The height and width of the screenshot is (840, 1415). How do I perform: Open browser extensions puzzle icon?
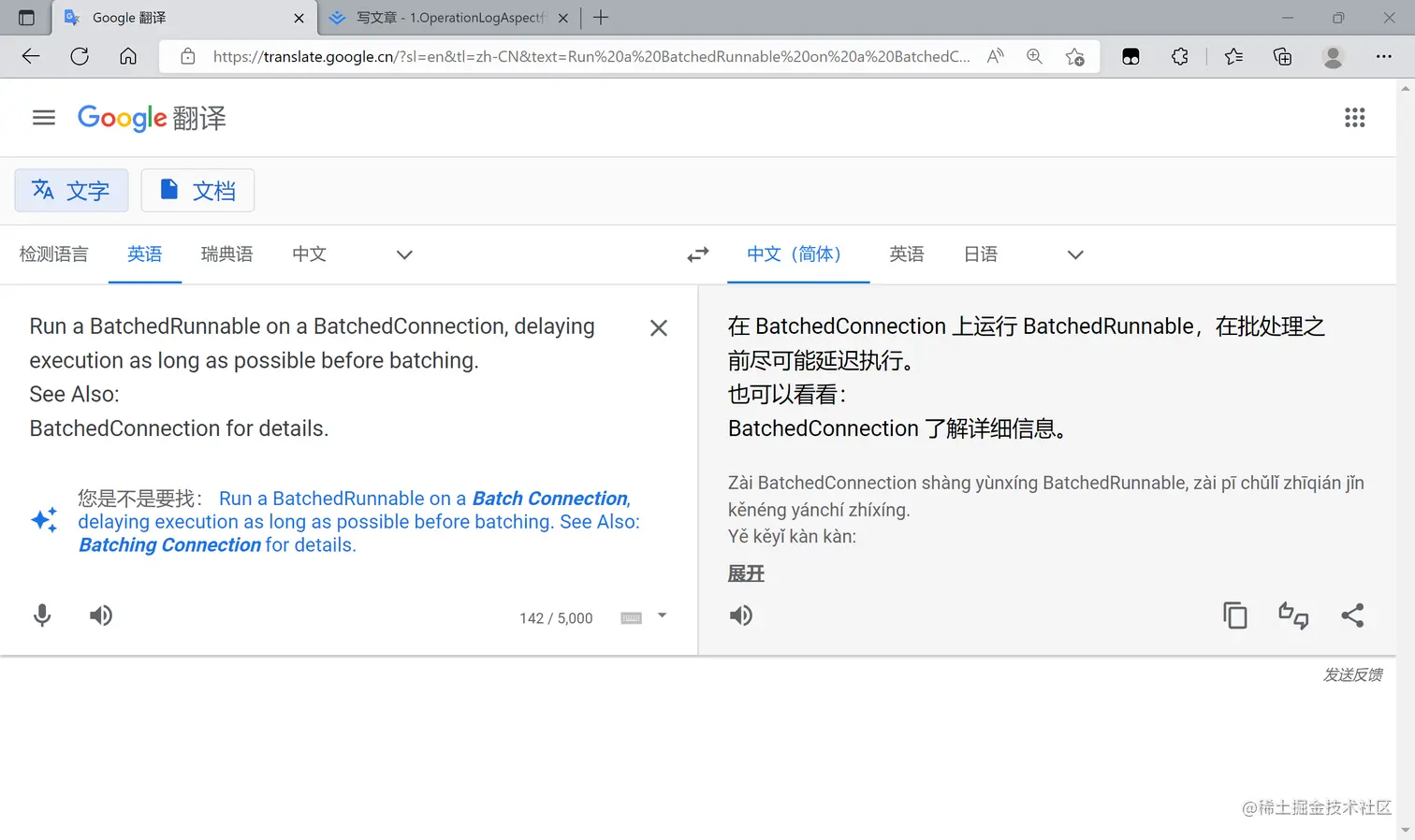click(x=1180, y=56)
